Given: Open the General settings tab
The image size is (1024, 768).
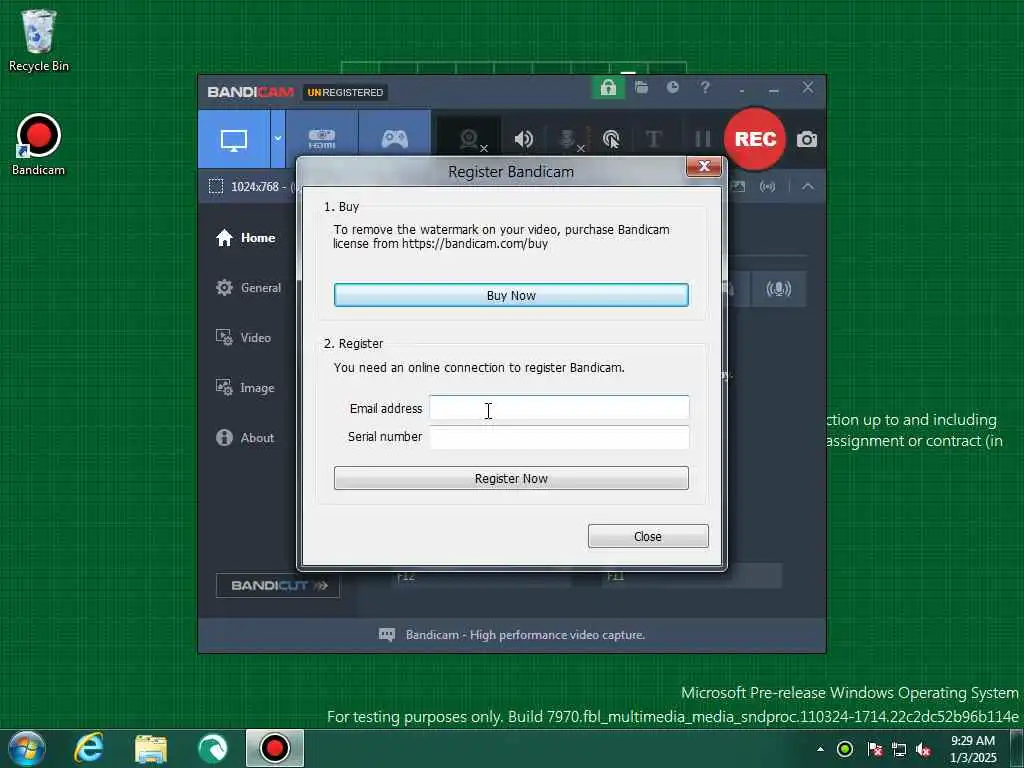Looking at the screenshot, I should 248,288.
